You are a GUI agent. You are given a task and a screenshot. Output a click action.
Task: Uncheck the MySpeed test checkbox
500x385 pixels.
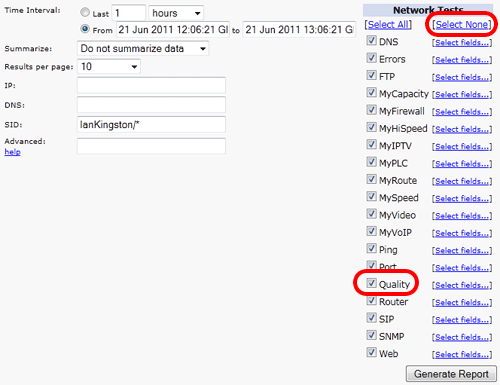click(x=371, y=197)
